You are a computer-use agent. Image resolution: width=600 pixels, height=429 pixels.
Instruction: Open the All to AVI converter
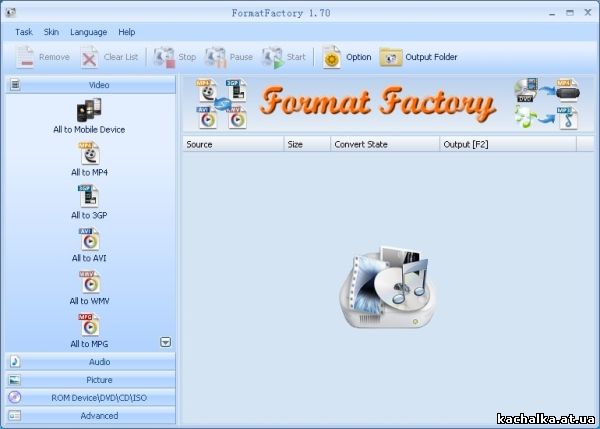click(89, 240)
